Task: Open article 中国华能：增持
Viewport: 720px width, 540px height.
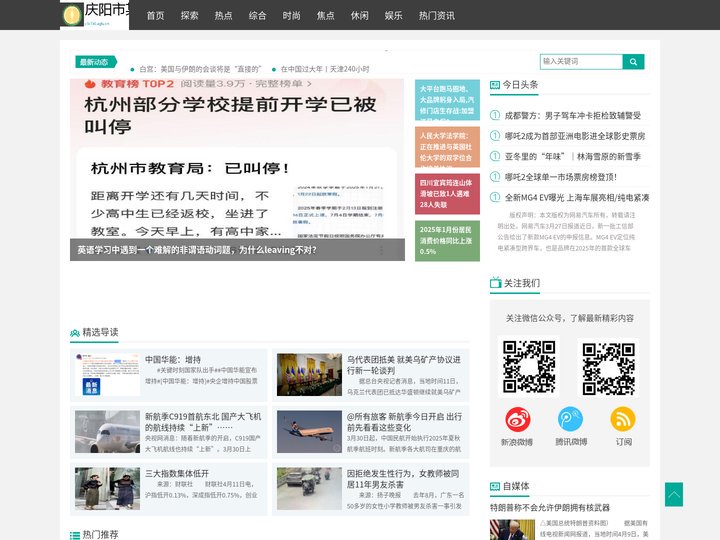Action: (173, 360)
